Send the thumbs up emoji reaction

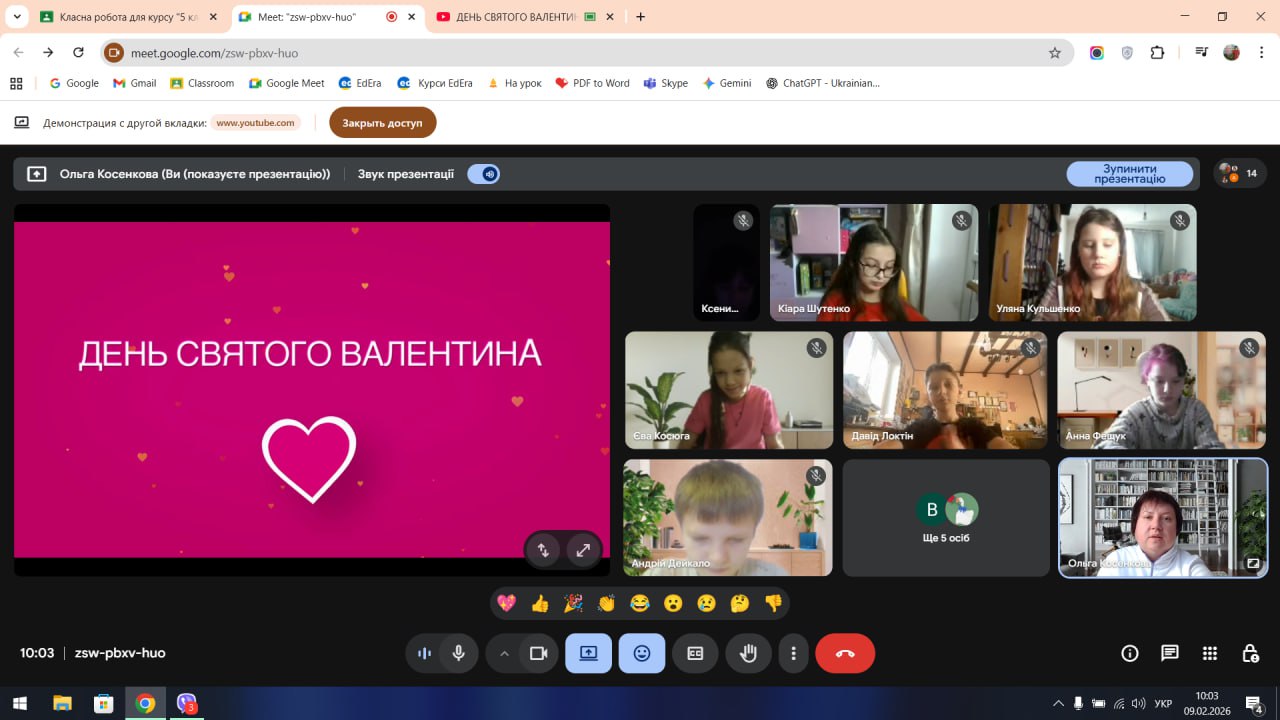[x=540, y=603]
